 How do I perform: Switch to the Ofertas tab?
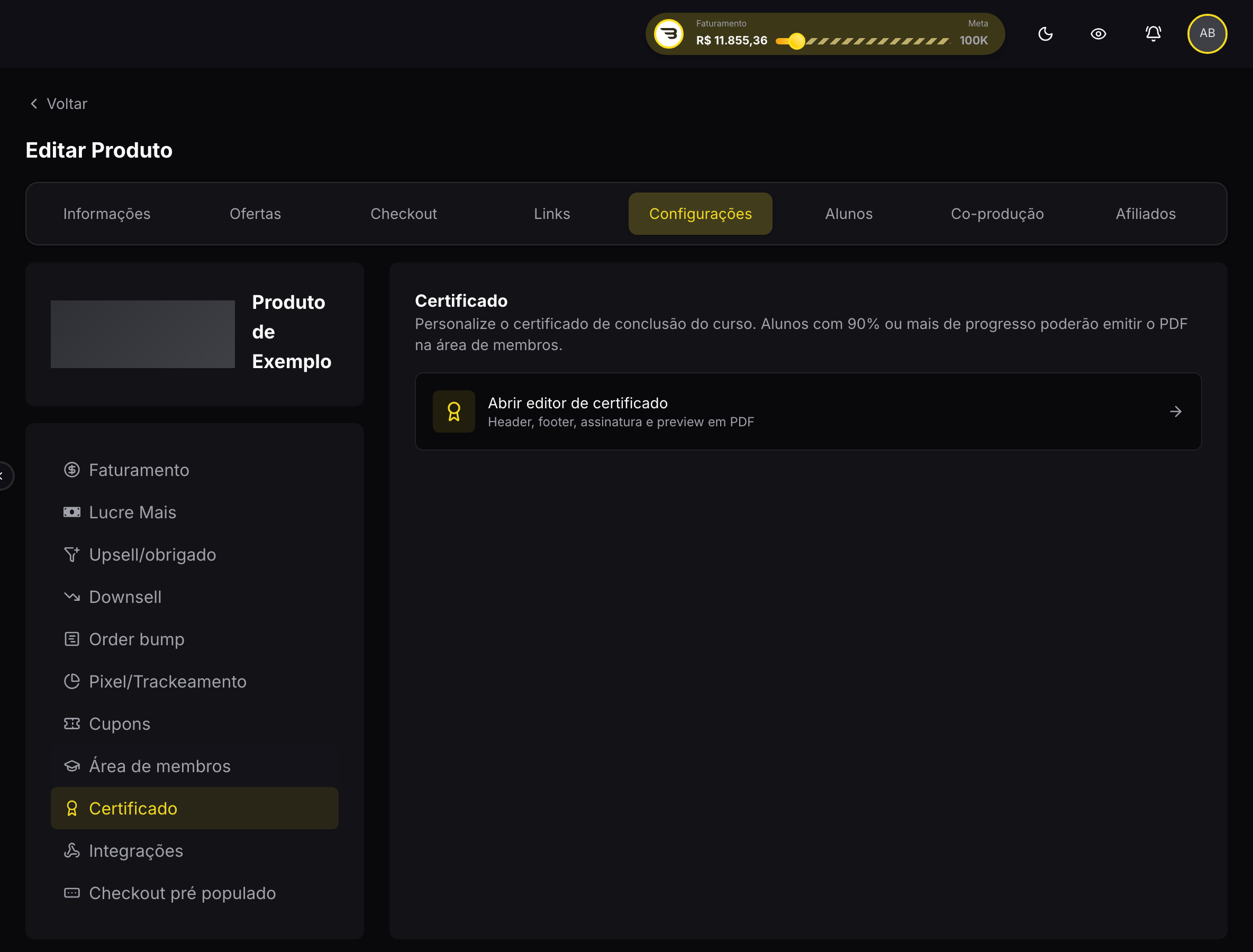tap(255, 214)
